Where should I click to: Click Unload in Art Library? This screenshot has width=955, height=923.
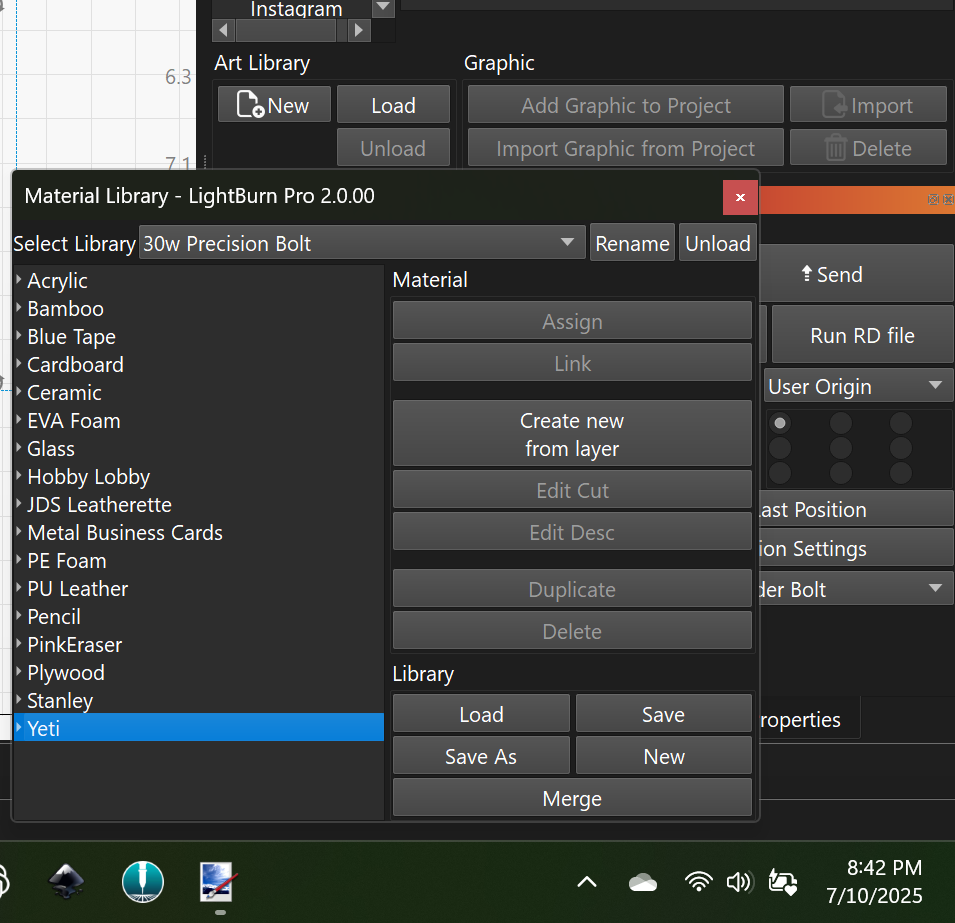pos(393,148)
